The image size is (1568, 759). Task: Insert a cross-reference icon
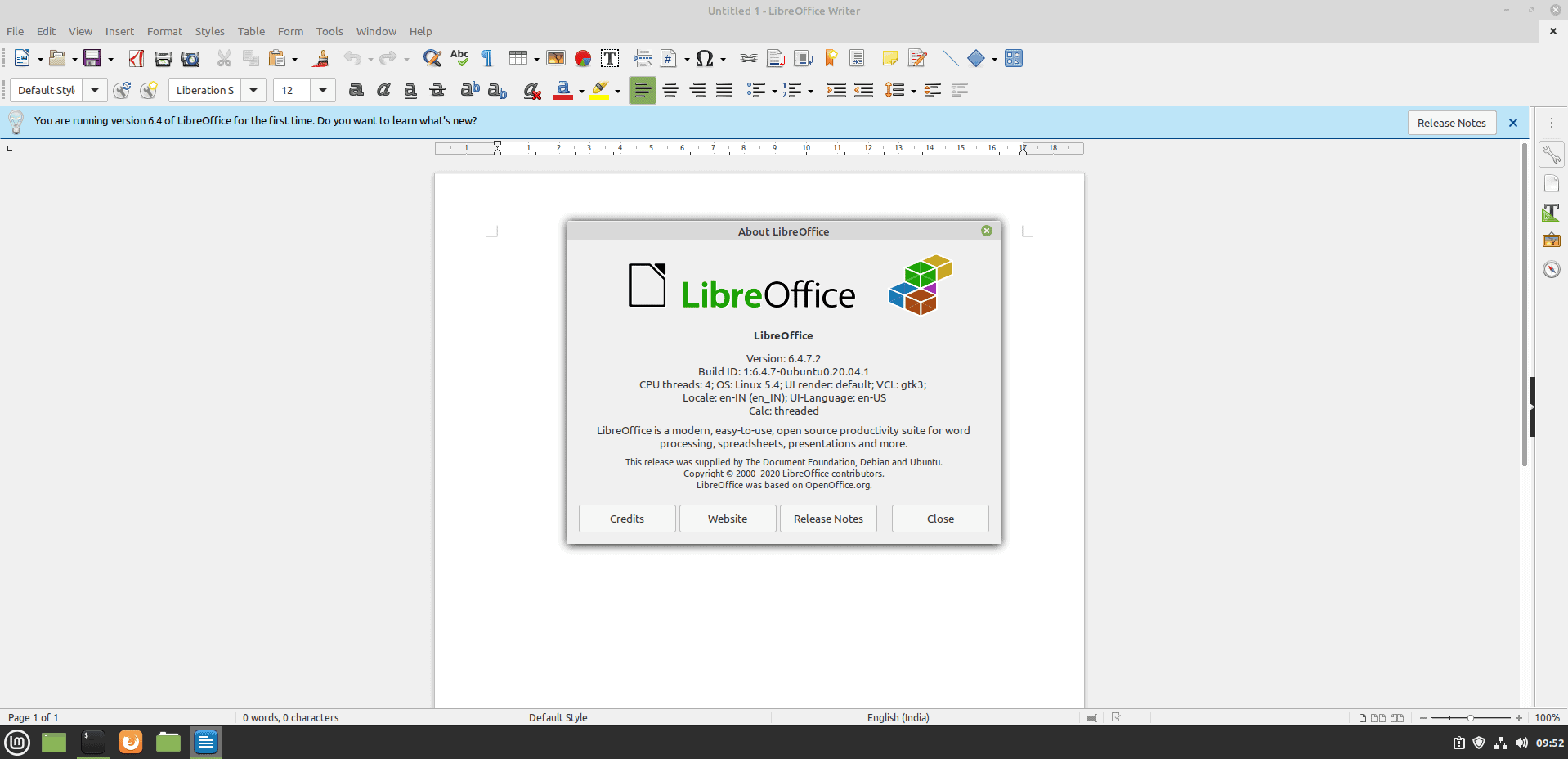coord(858,58)
